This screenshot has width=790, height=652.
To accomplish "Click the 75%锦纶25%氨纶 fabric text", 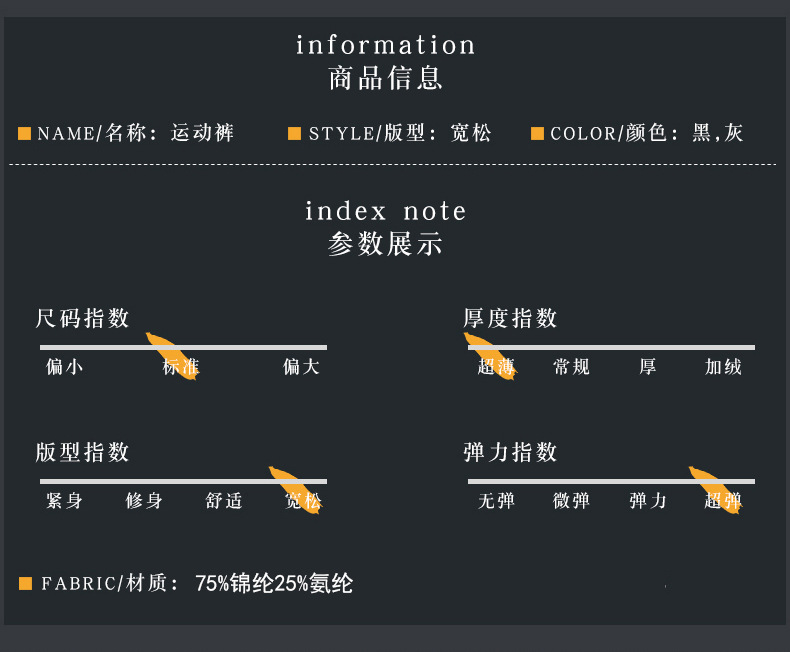I will point(274,584).
